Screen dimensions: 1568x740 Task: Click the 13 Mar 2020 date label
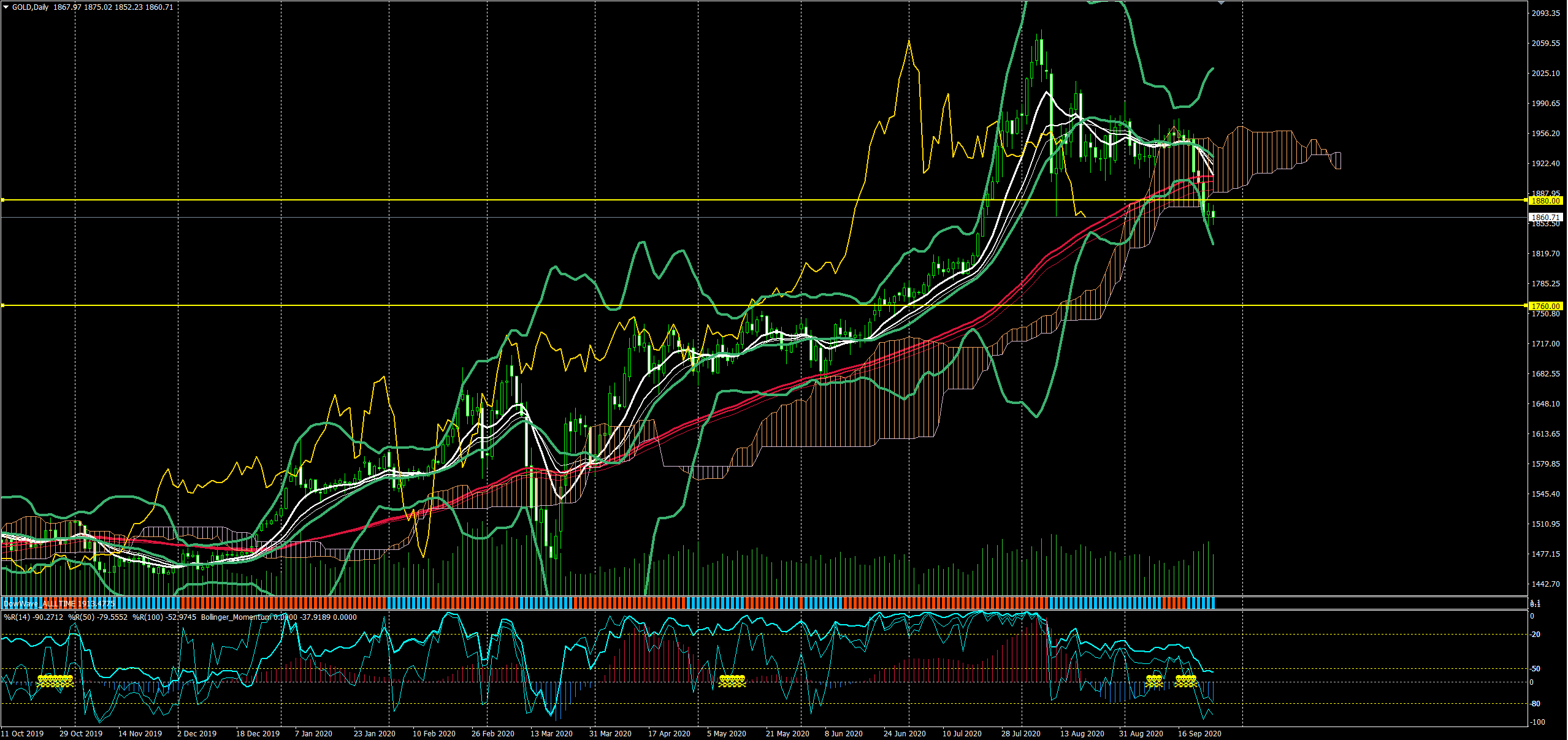point(551,733)
